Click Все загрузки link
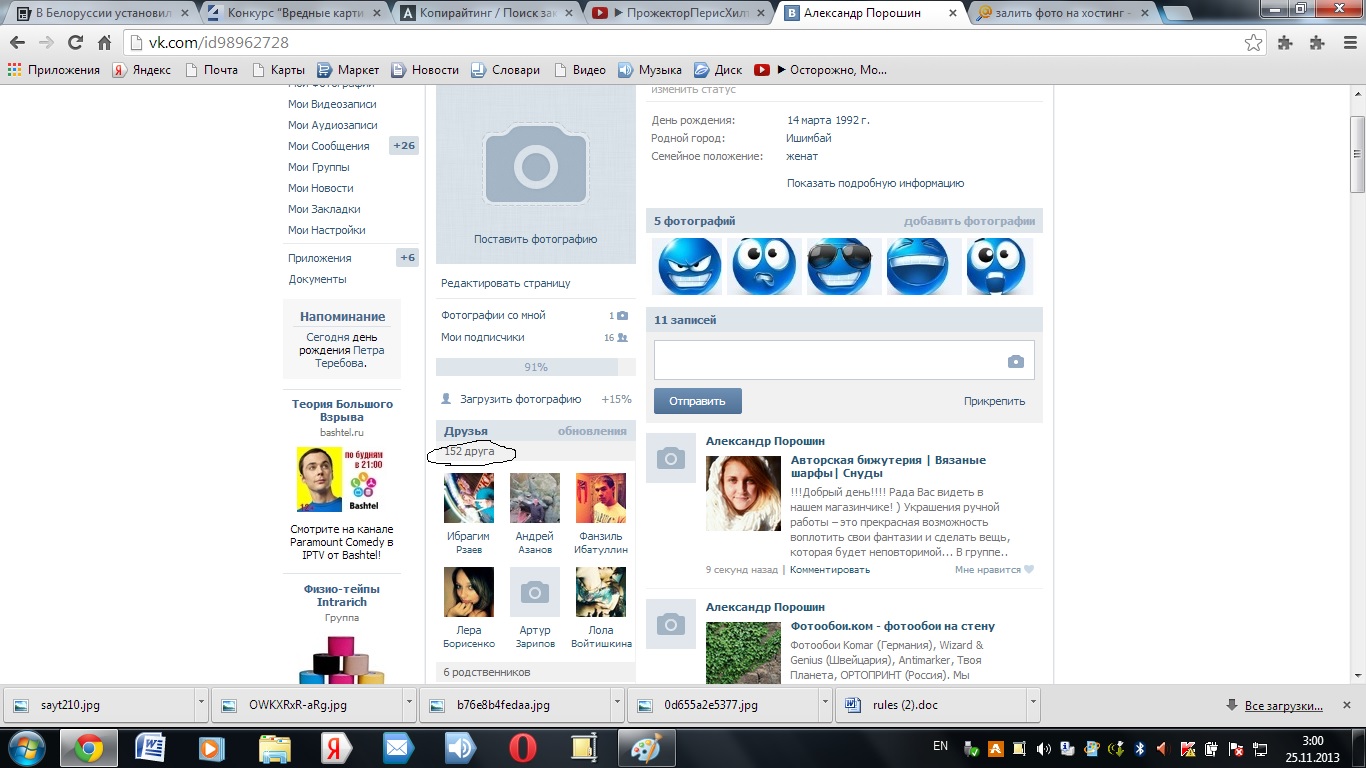 click(1284, 705)
